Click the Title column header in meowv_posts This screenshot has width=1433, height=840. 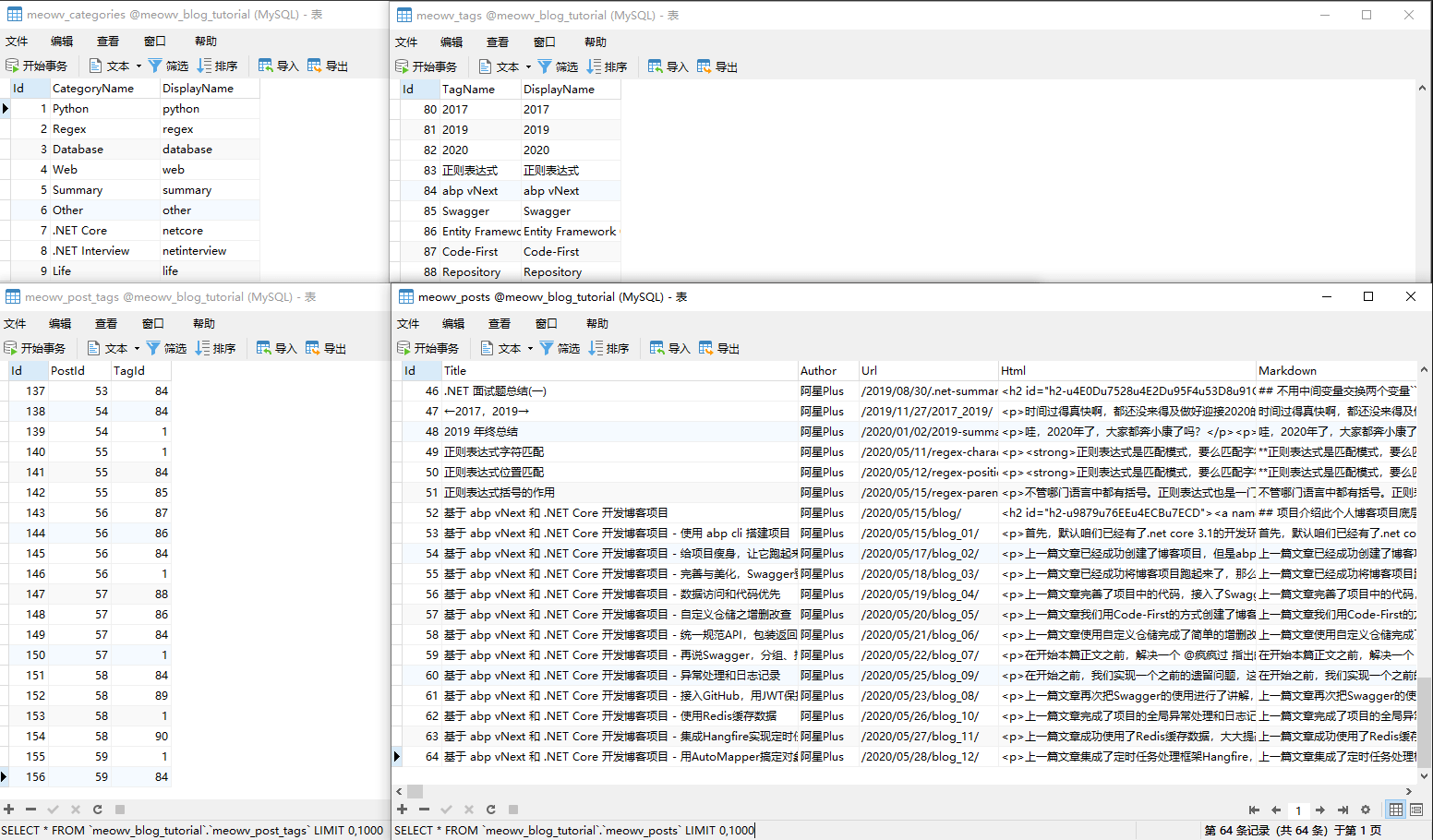tap(455, 370)
